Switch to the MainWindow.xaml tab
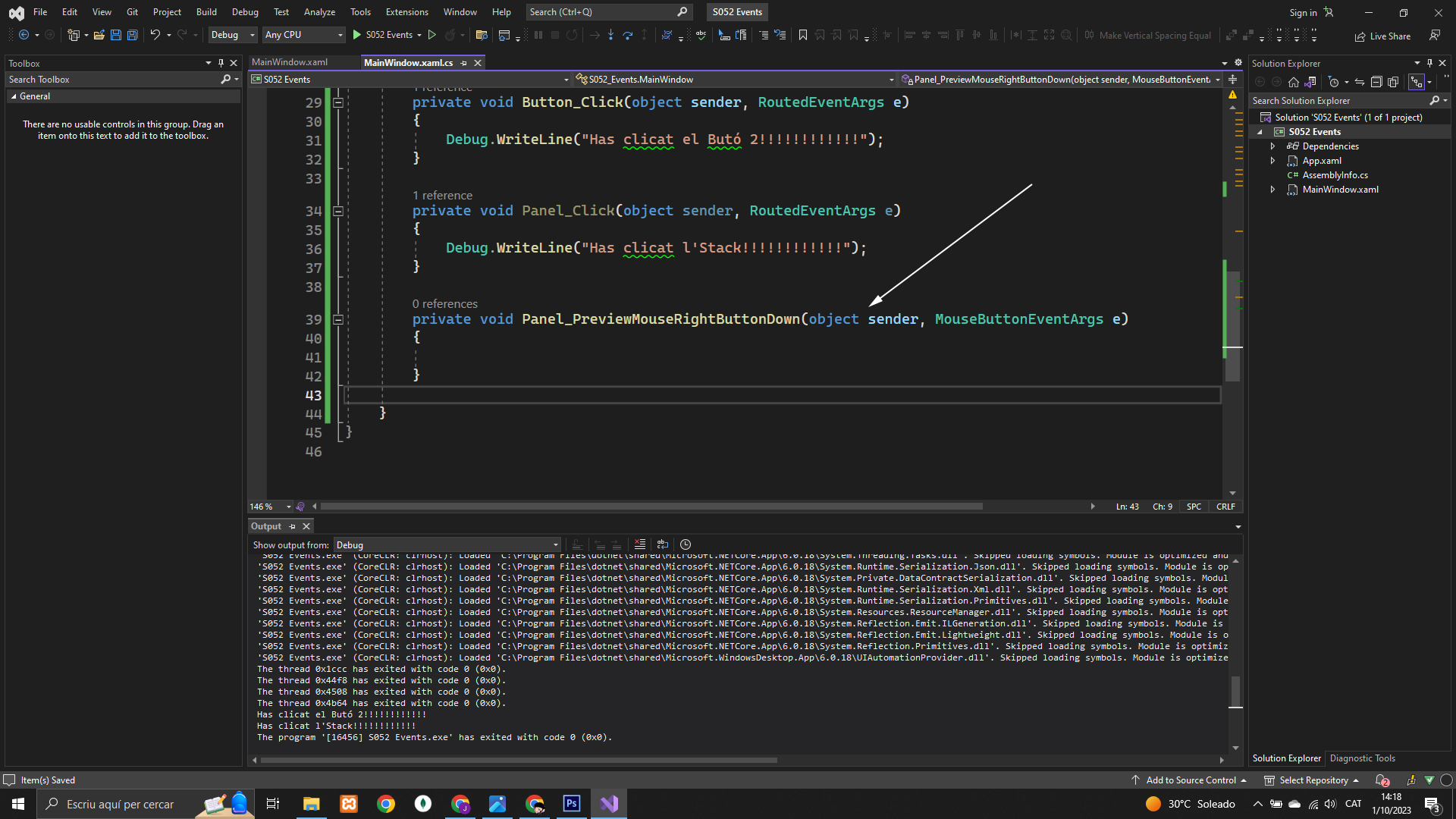This screenshot has width=1456, height=819. click(x=290, y=62)
